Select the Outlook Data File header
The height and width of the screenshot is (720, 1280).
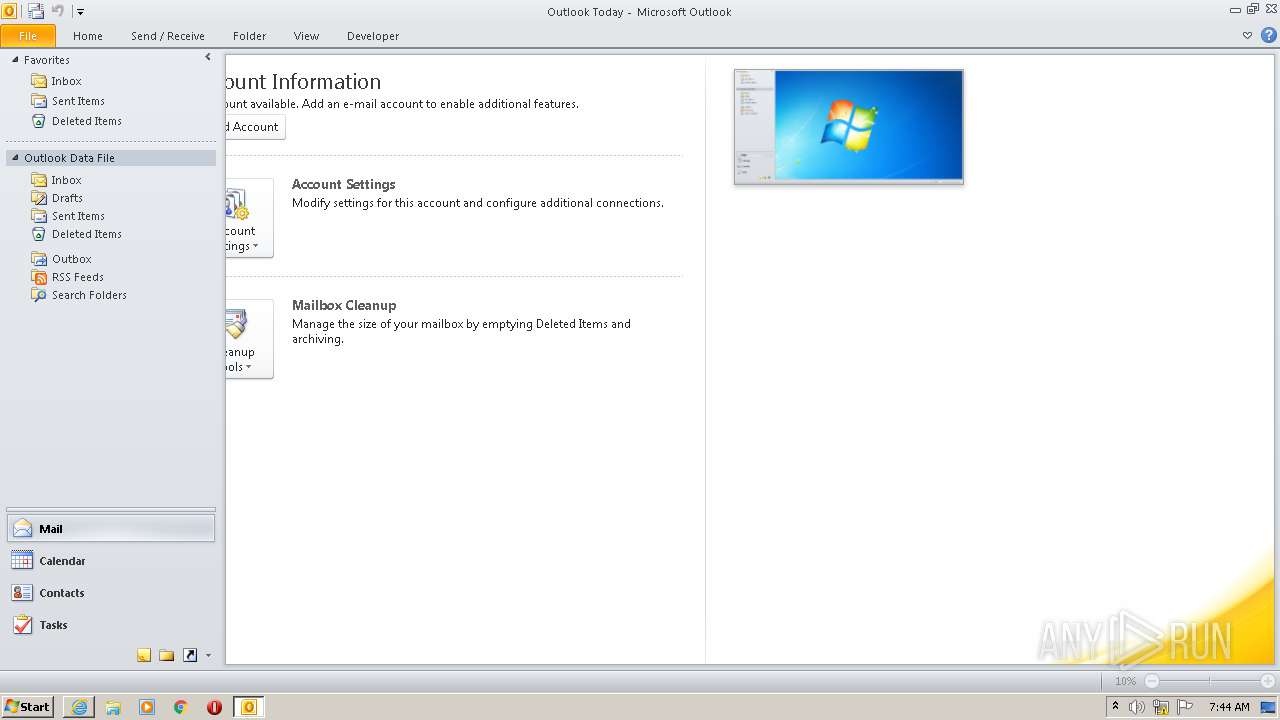coord(111,158)
